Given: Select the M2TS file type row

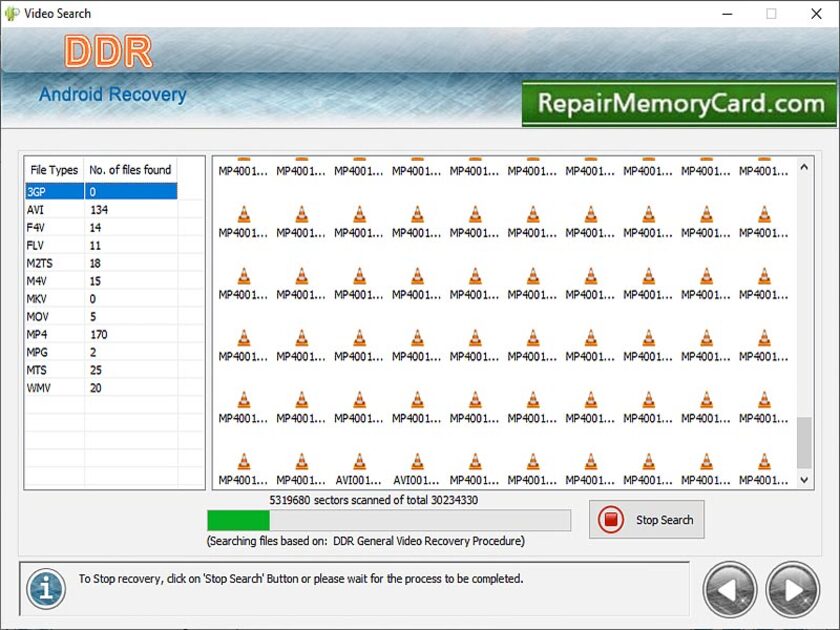Looking at the screenshot, I should [x=101, y=263].
